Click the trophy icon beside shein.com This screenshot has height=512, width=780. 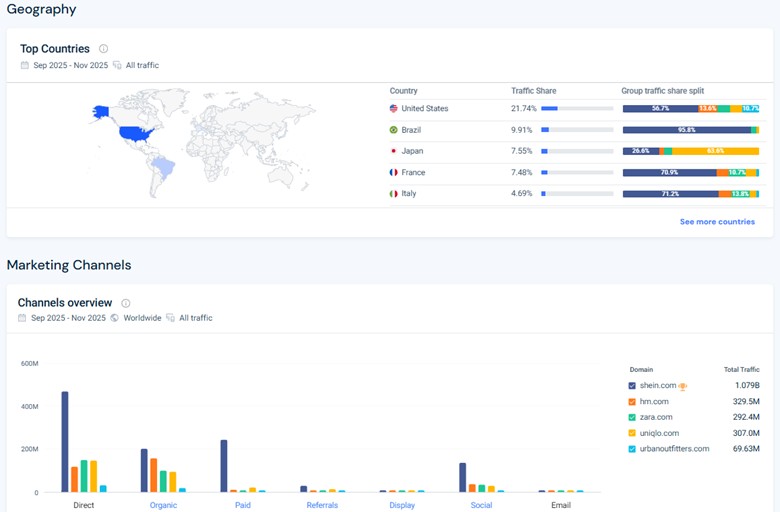pos(682,386)
